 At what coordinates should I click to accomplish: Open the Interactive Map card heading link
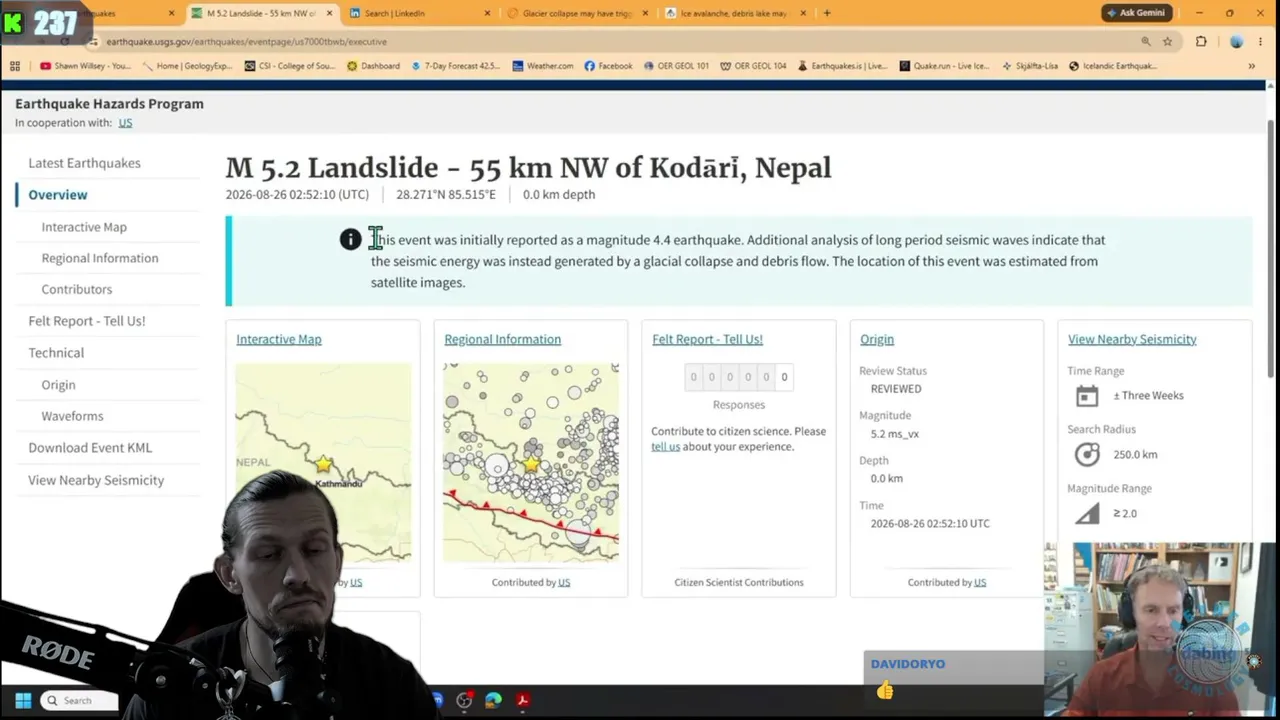pos(279,339)
